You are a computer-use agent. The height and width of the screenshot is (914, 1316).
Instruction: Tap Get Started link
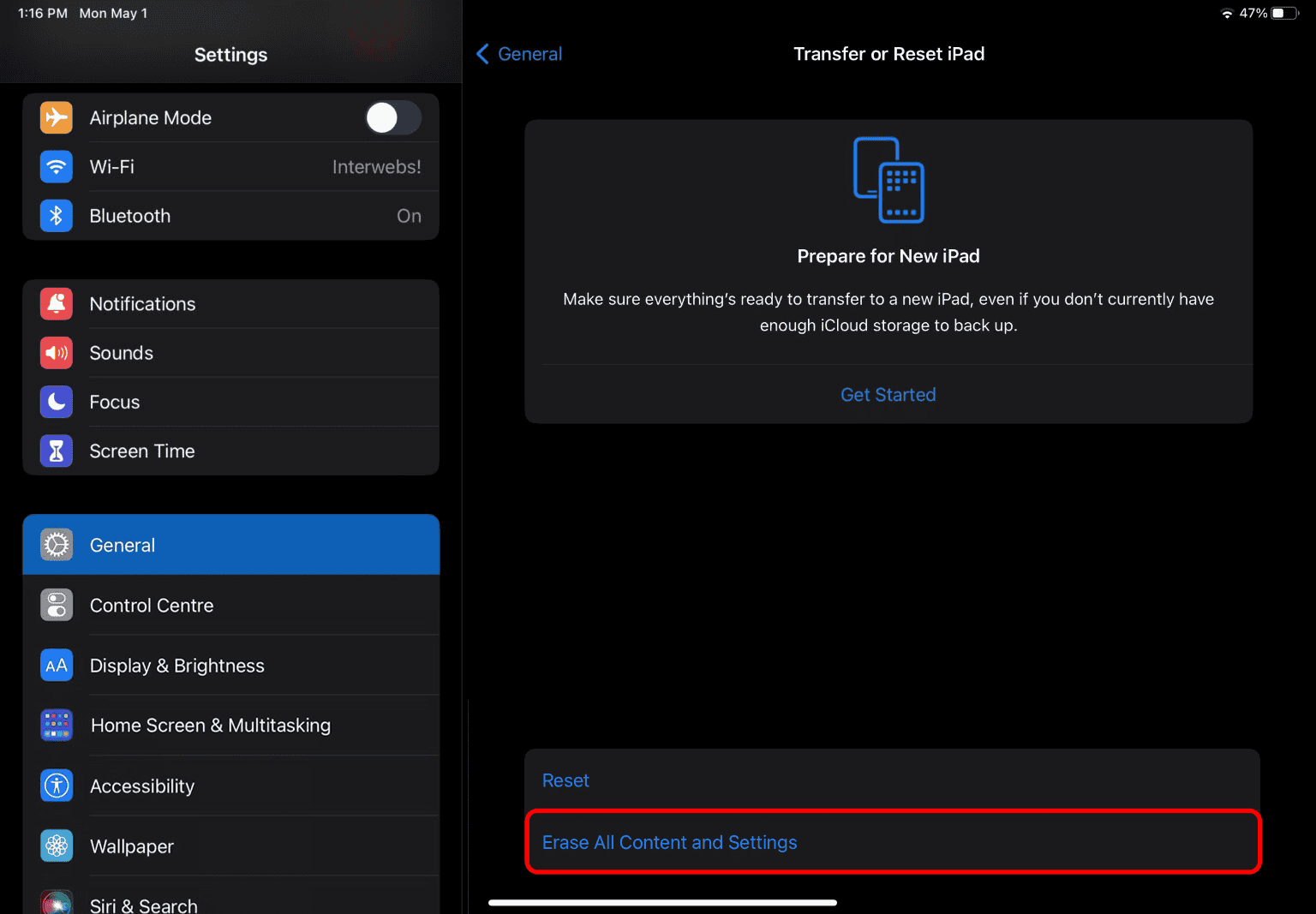888,395
